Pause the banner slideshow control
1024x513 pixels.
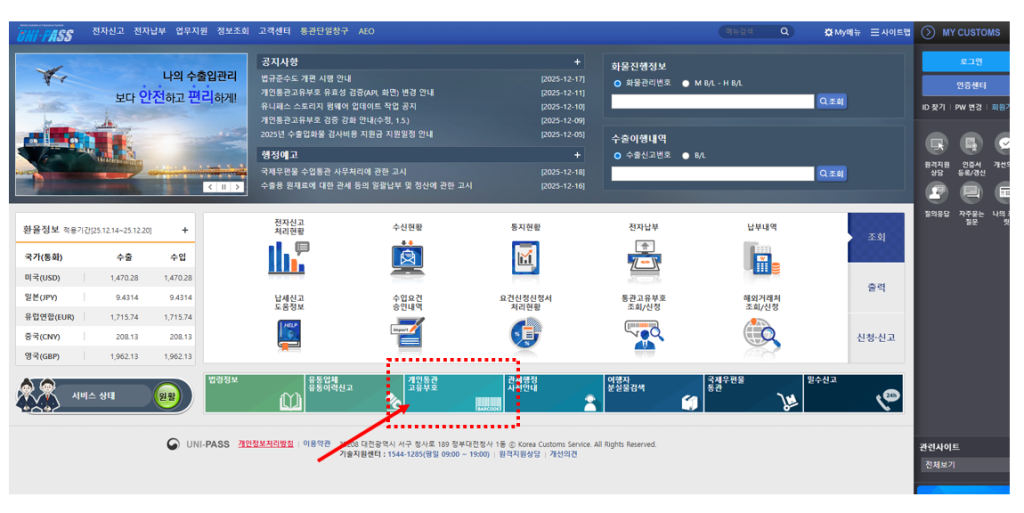click(x=224, y=187)
